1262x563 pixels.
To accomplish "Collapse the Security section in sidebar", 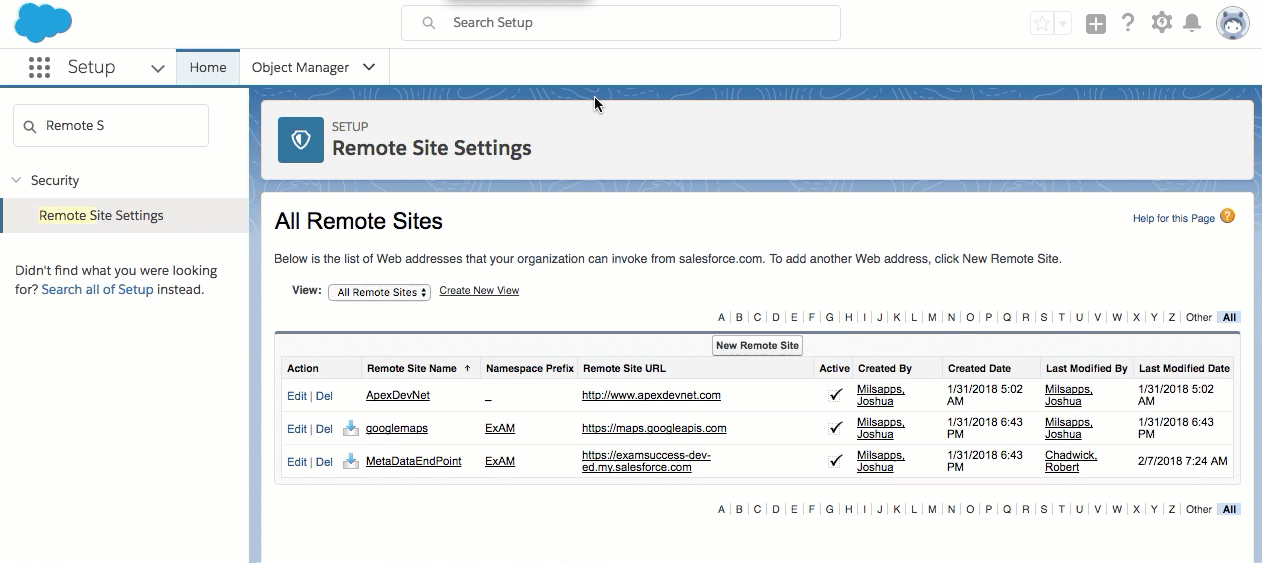I will 16,181.
